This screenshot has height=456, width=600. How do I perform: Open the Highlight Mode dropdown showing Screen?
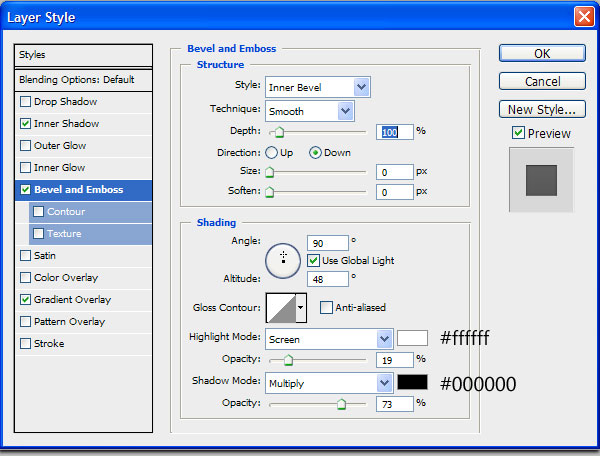pos(329,339)
